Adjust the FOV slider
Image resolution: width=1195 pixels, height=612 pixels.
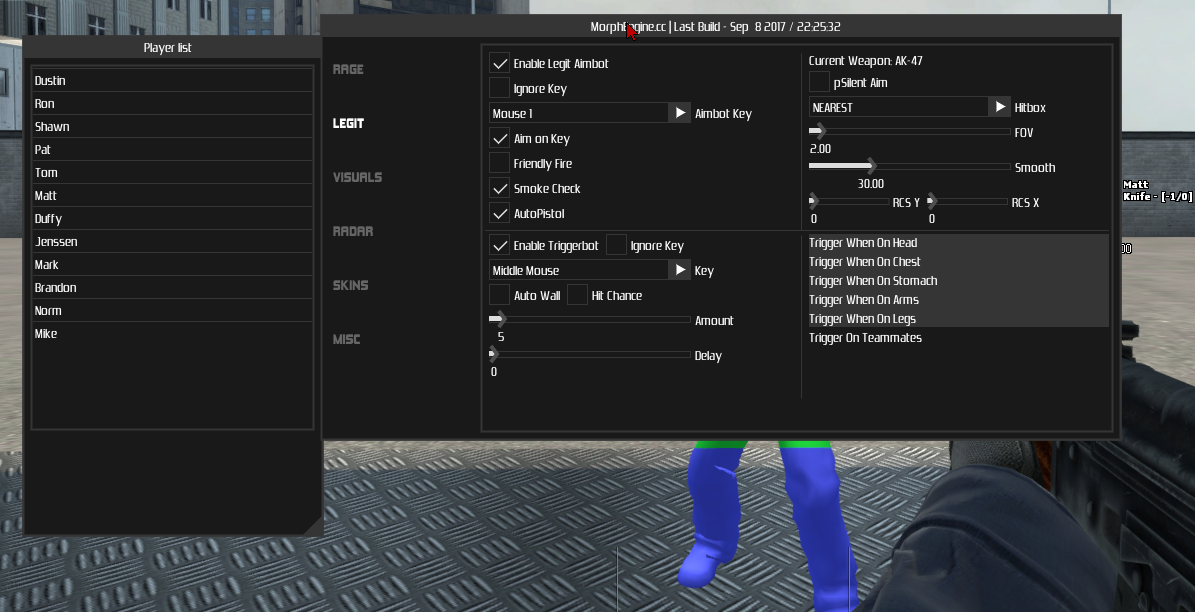click(x=909, y=132)
